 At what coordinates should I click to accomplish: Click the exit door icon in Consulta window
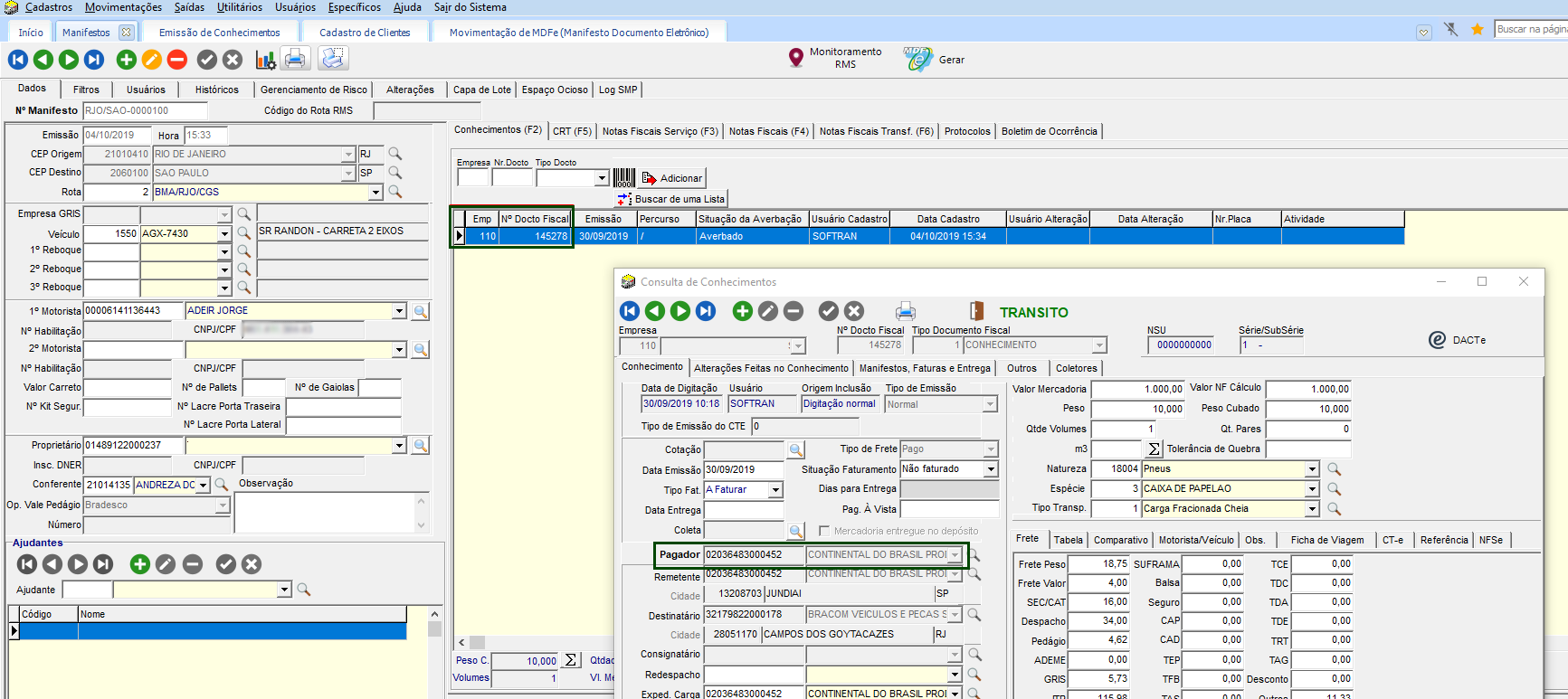pyautogui.click(x=976, y=311)
